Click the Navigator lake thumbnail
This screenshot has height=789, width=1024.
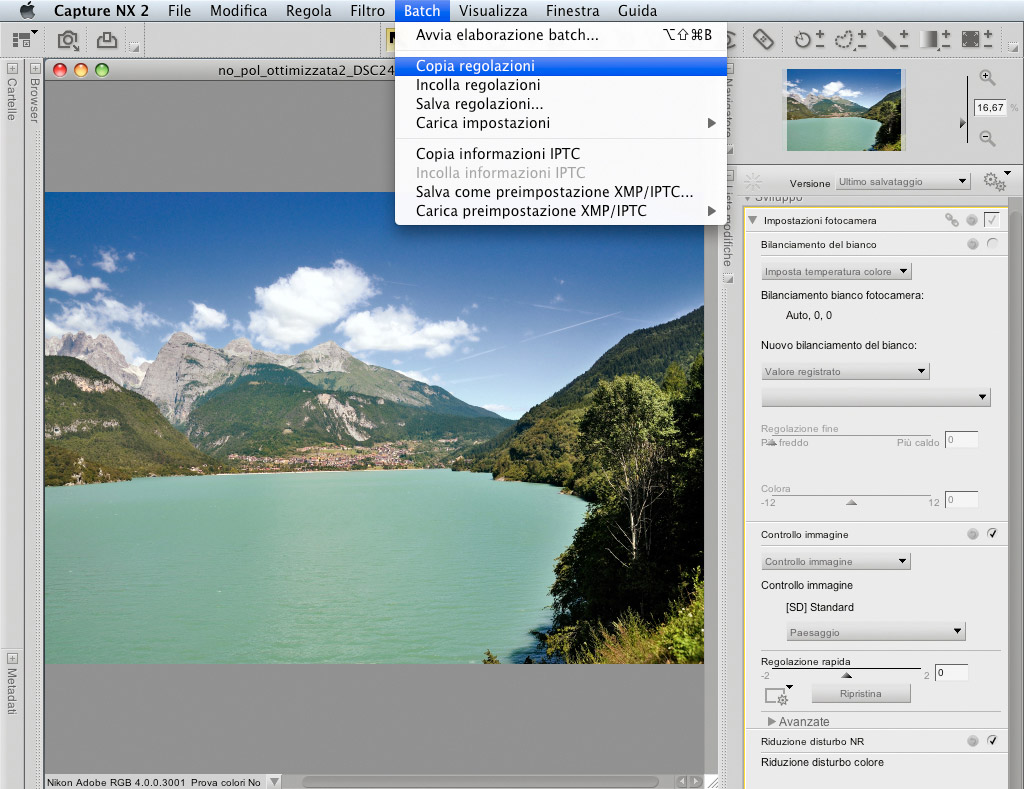tap(844, 110)
